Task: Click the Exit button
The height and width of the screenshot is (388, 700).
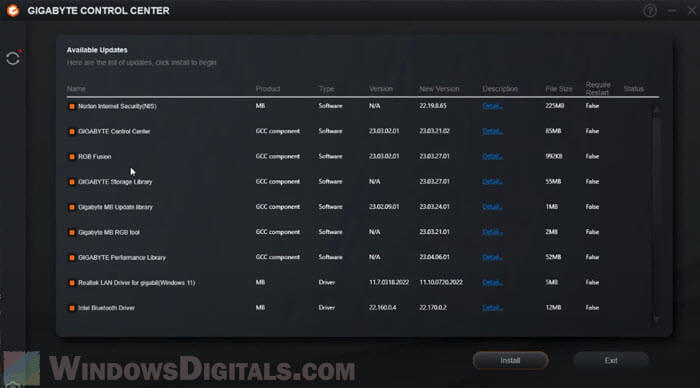Action: tap(611, 360)
